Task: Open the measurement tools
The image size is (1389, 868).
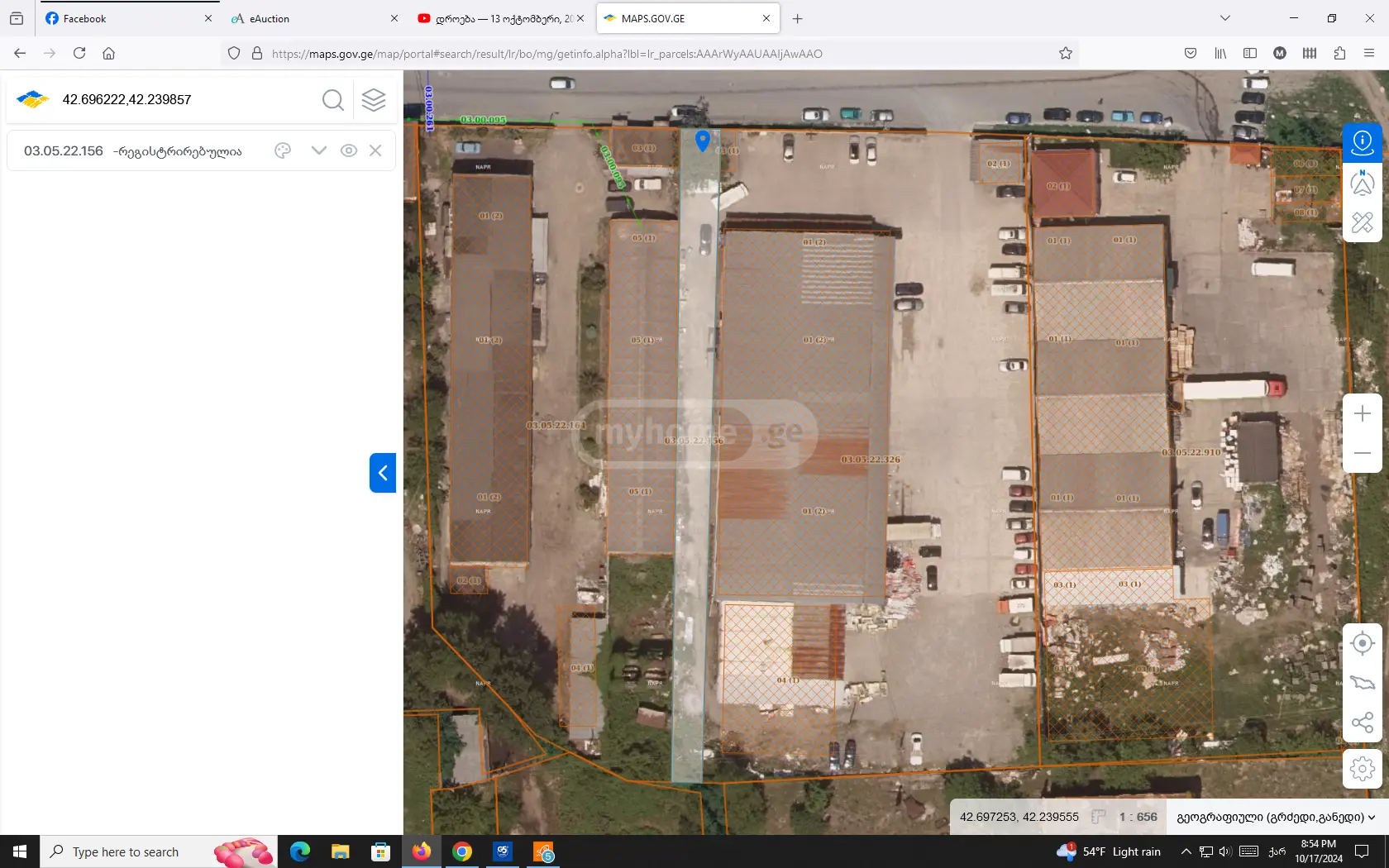Action: 1363,222
